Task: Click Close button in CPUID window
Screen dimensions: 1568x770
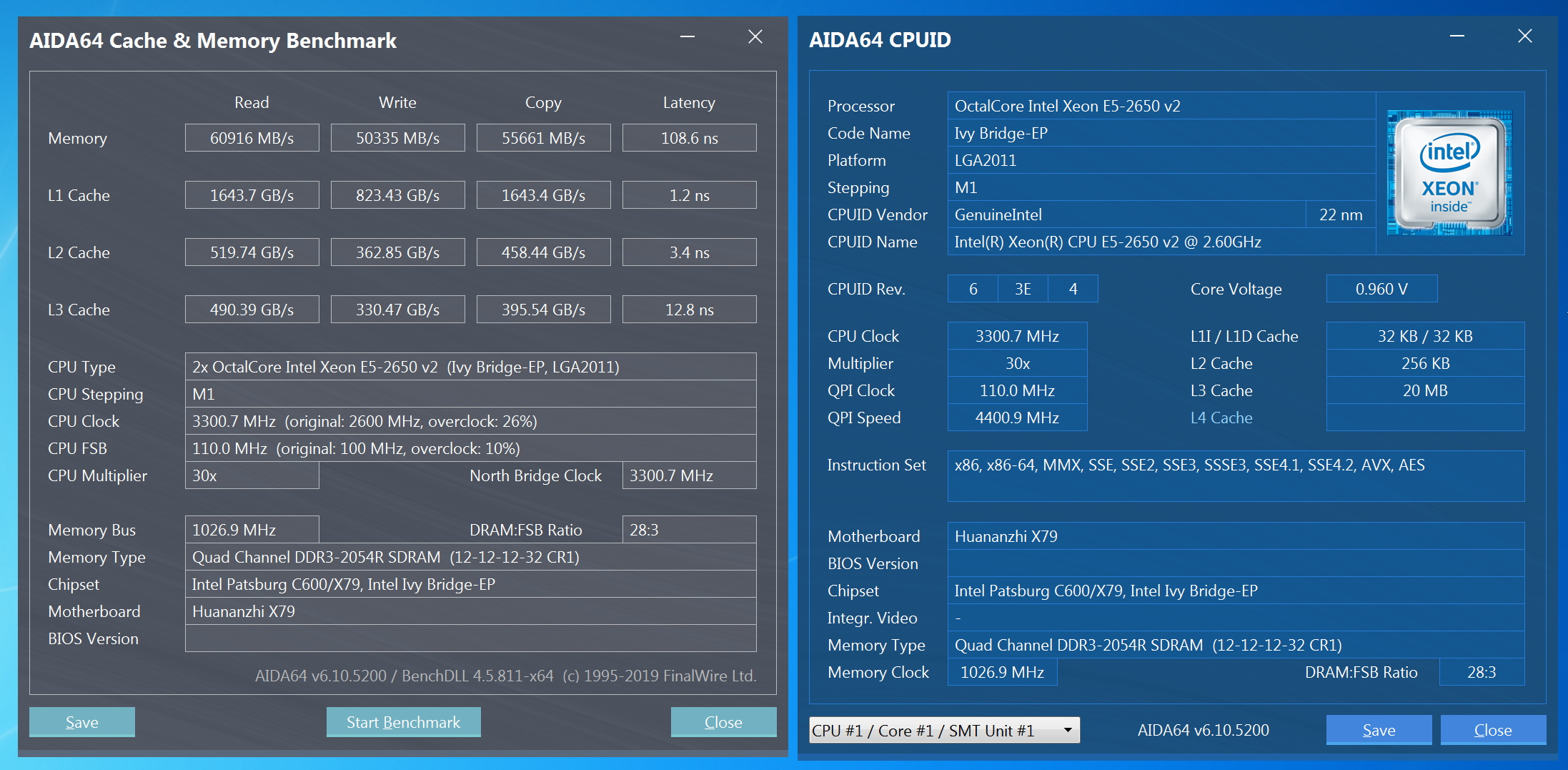Action: tap(1493, 730)
